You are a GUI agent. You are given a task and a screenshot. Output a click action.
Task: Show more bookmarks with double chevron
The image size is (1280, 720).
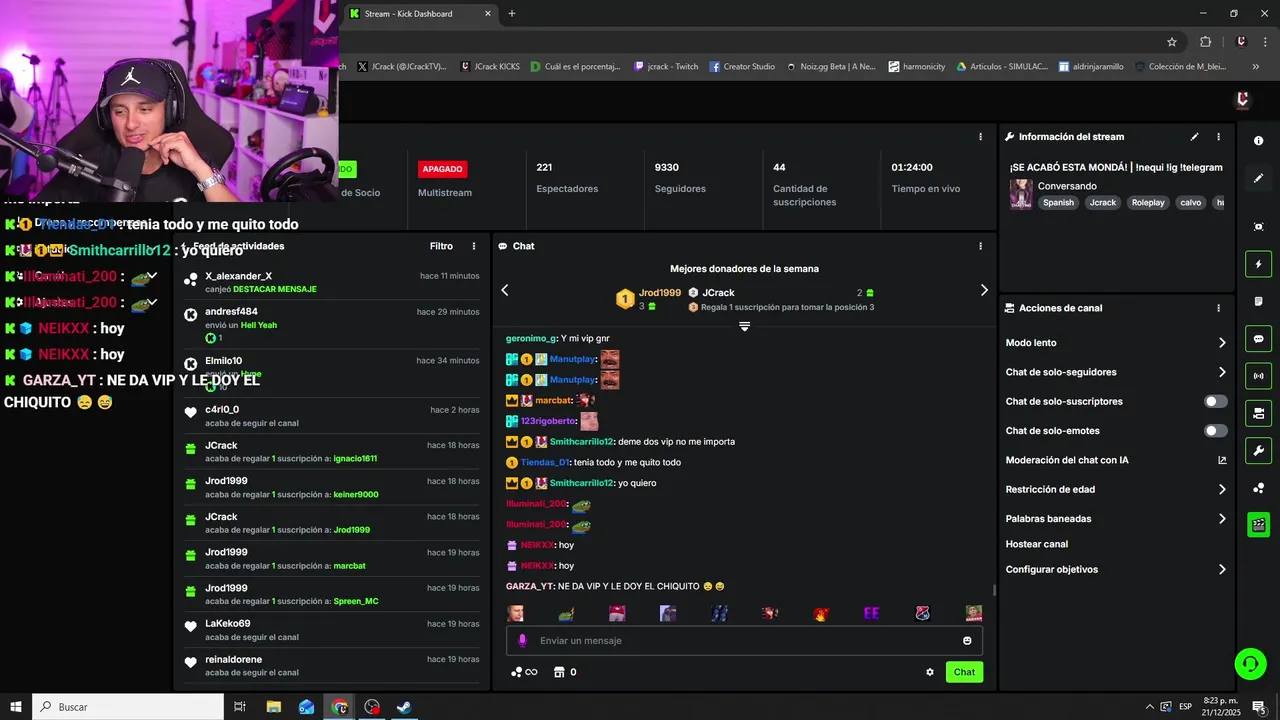click(x=1257, y=67)
